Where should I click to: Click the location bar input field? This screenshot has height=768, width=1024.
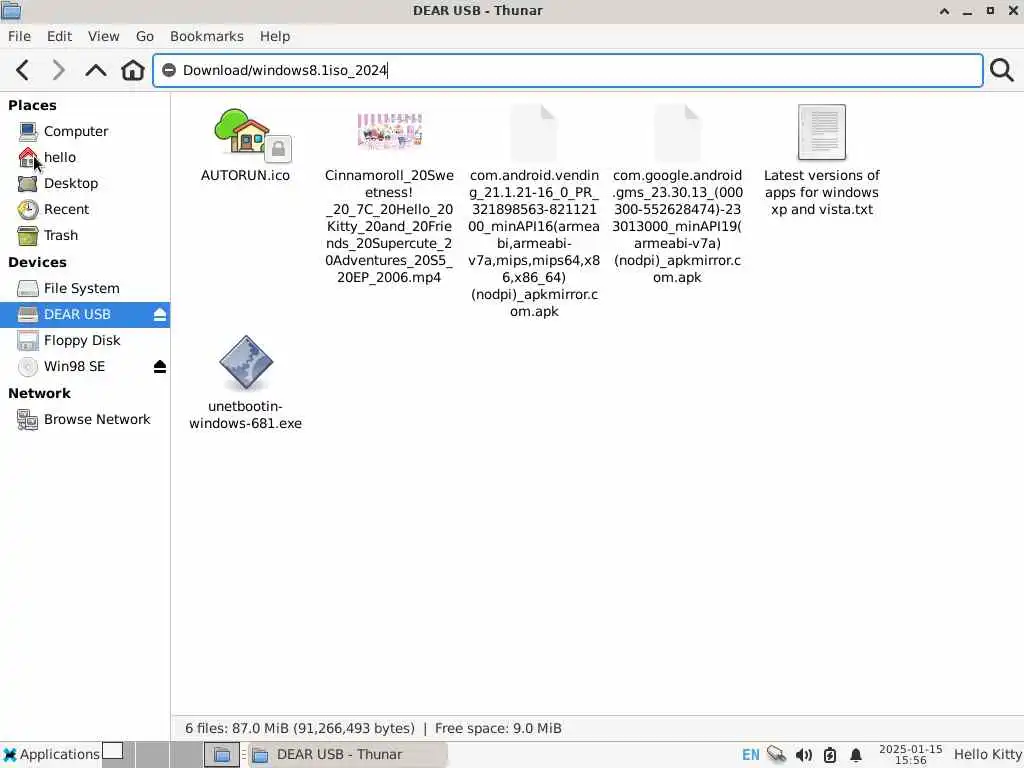568,70
